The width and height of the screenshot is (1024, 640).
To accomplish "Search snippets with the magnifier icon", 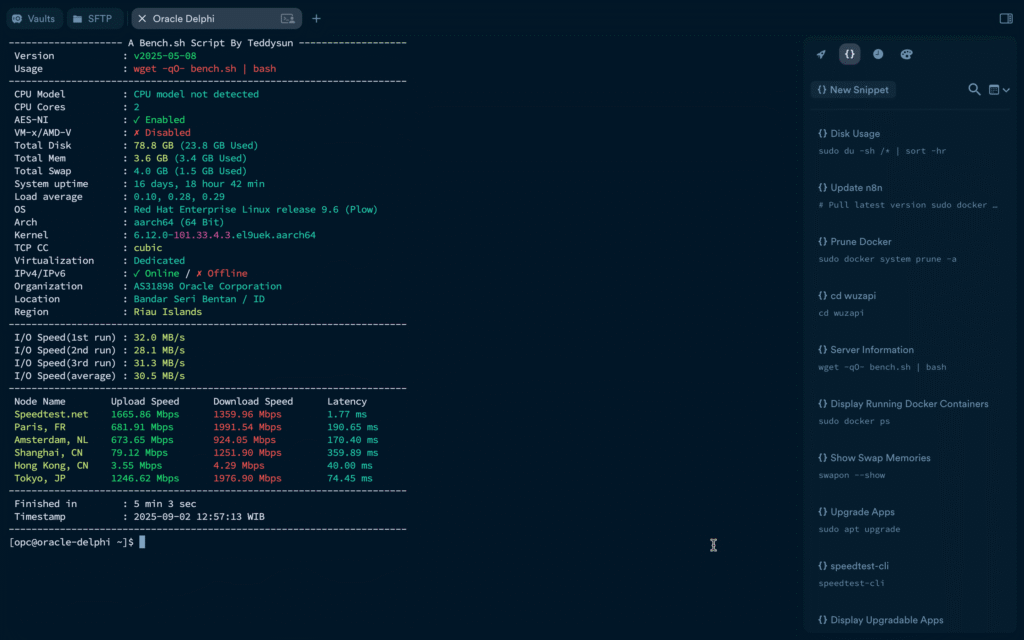I will click(974, 90).
